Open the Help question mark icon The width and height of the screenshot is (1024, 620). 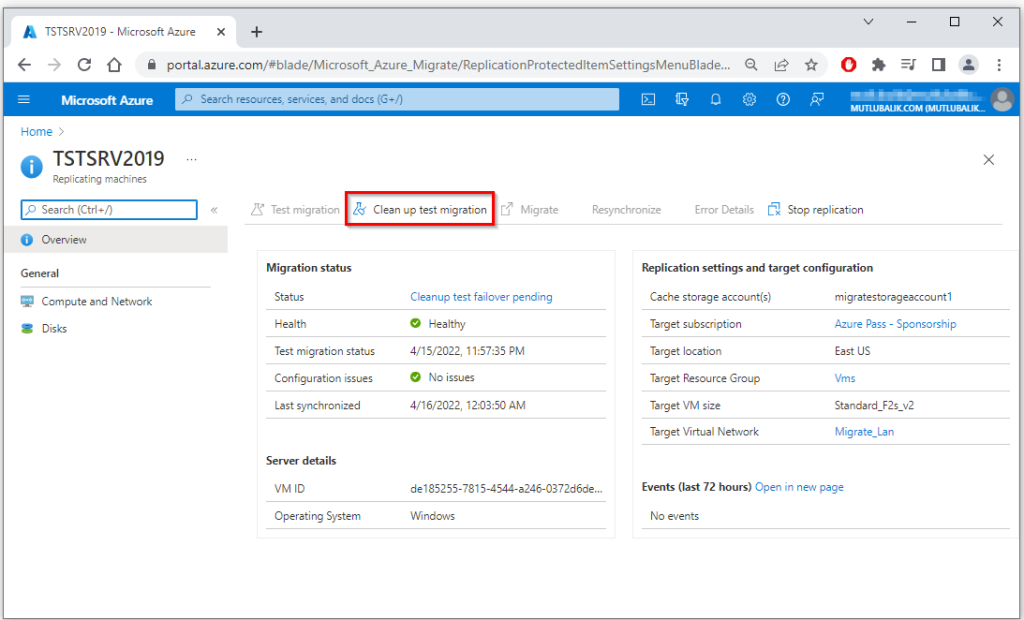783,99
